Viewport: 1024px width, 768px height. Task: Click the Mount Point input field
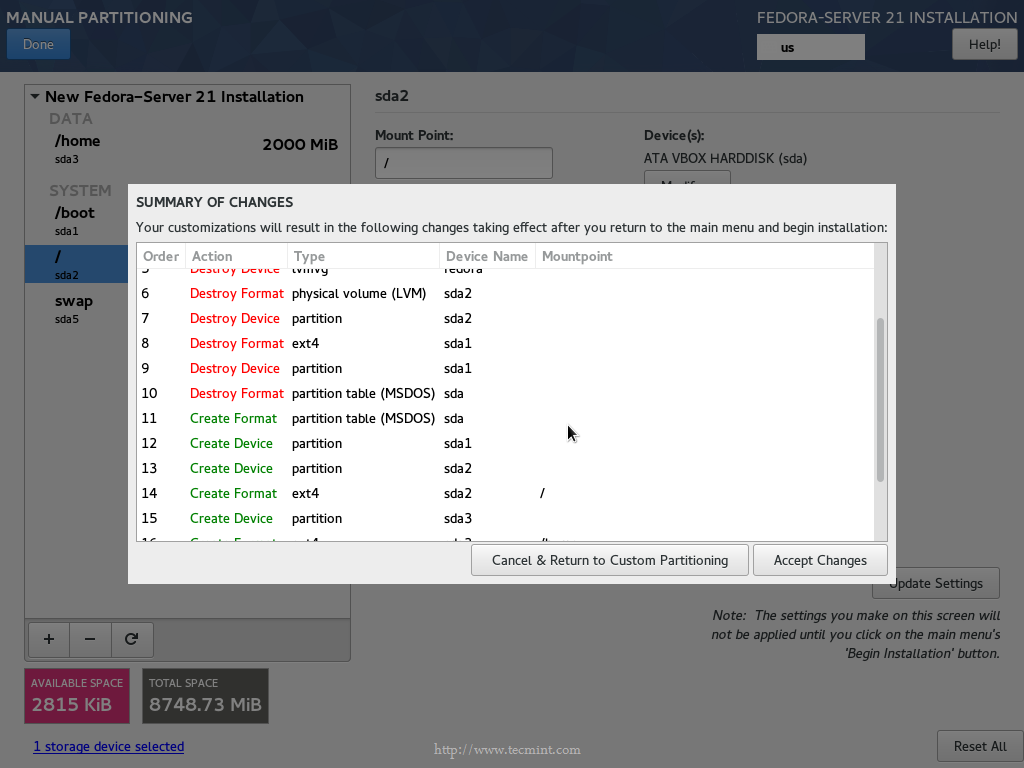tap(464, 163)
